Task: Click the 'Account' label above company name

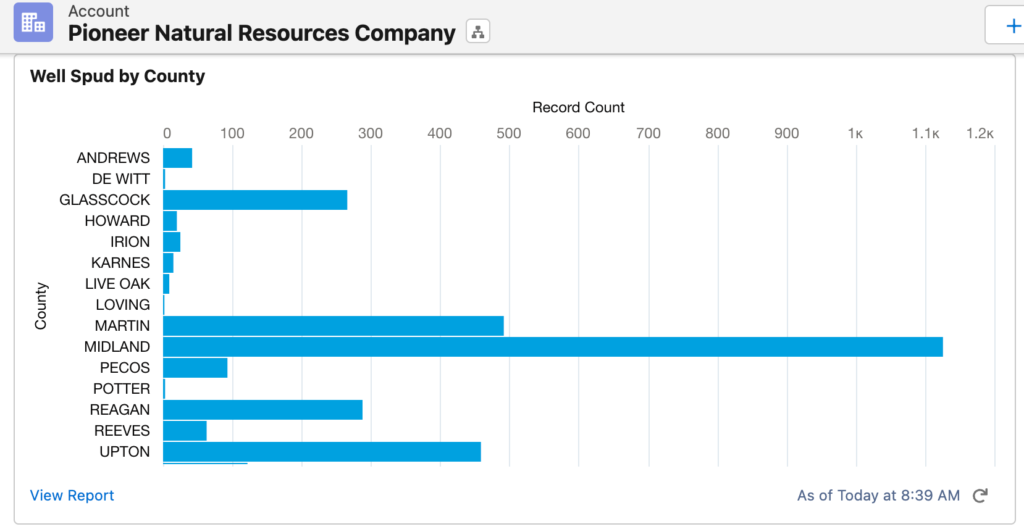Action: (99, 11)
